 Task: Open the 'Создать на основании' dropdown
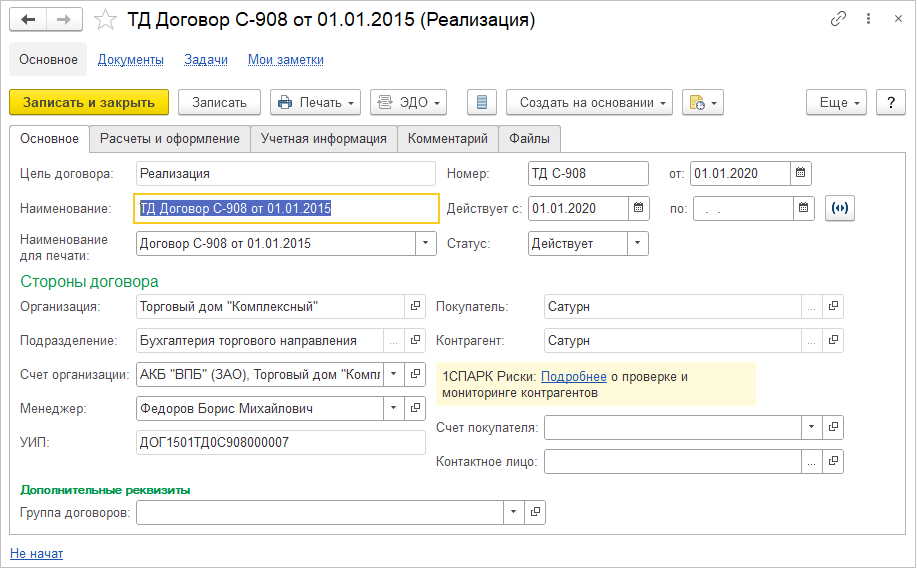point(589,102)
